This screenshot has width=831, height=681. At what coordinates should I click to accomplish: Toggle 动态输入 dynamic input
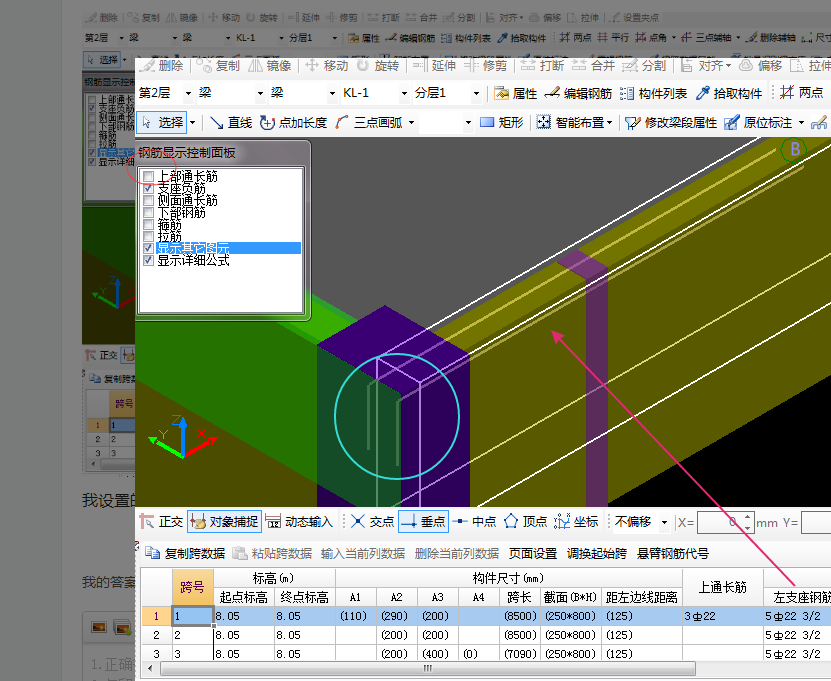click(x=299, y=522)
